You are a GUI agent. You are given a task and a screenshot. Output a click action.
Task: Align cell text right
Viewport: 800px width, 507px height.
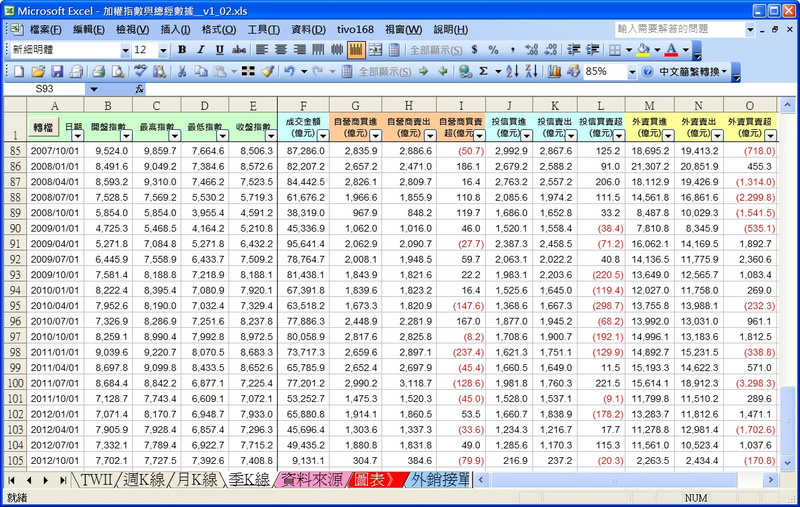click(x=300, y=49)
